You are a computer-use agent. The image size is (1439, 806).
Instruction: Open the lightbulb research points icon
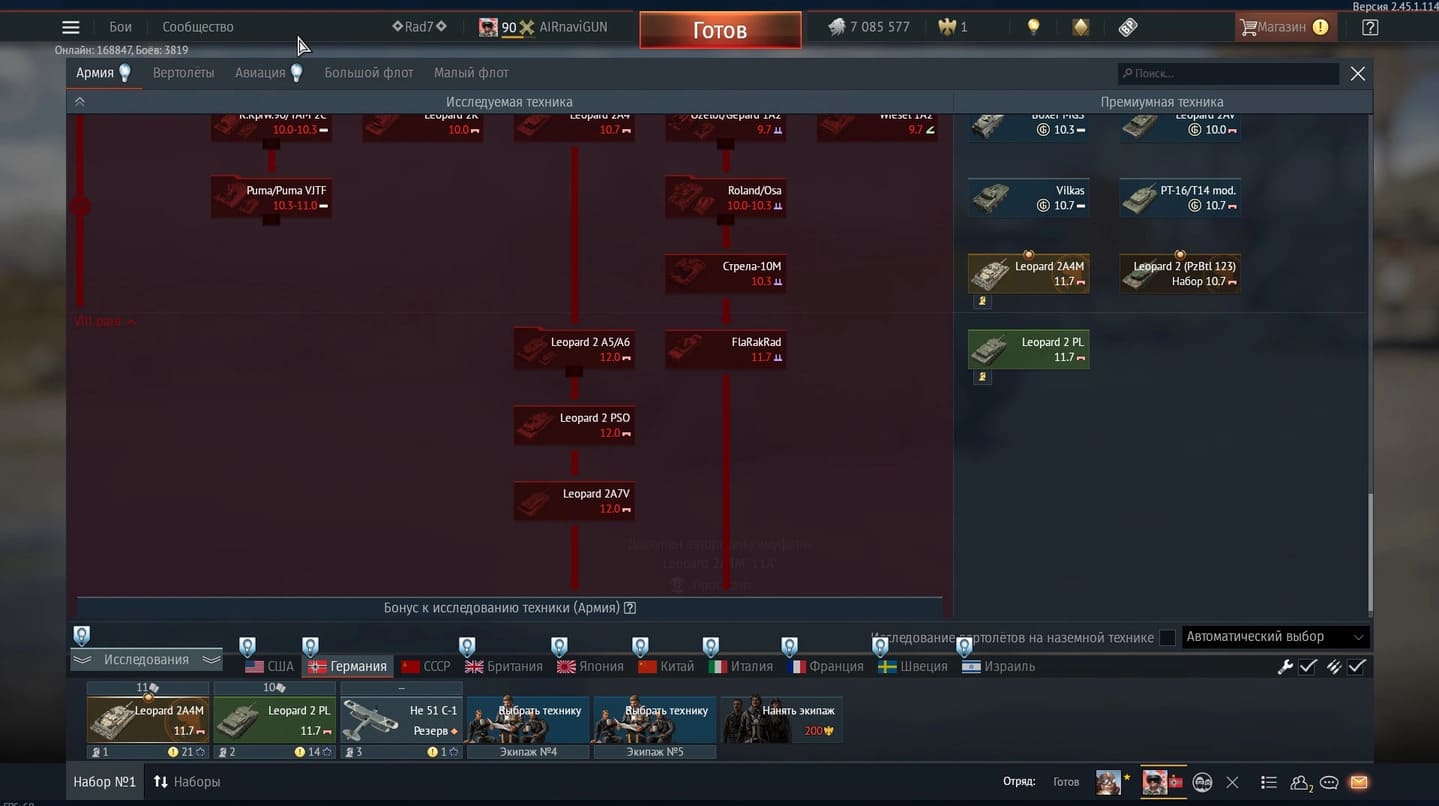(x=1033, y=27)
